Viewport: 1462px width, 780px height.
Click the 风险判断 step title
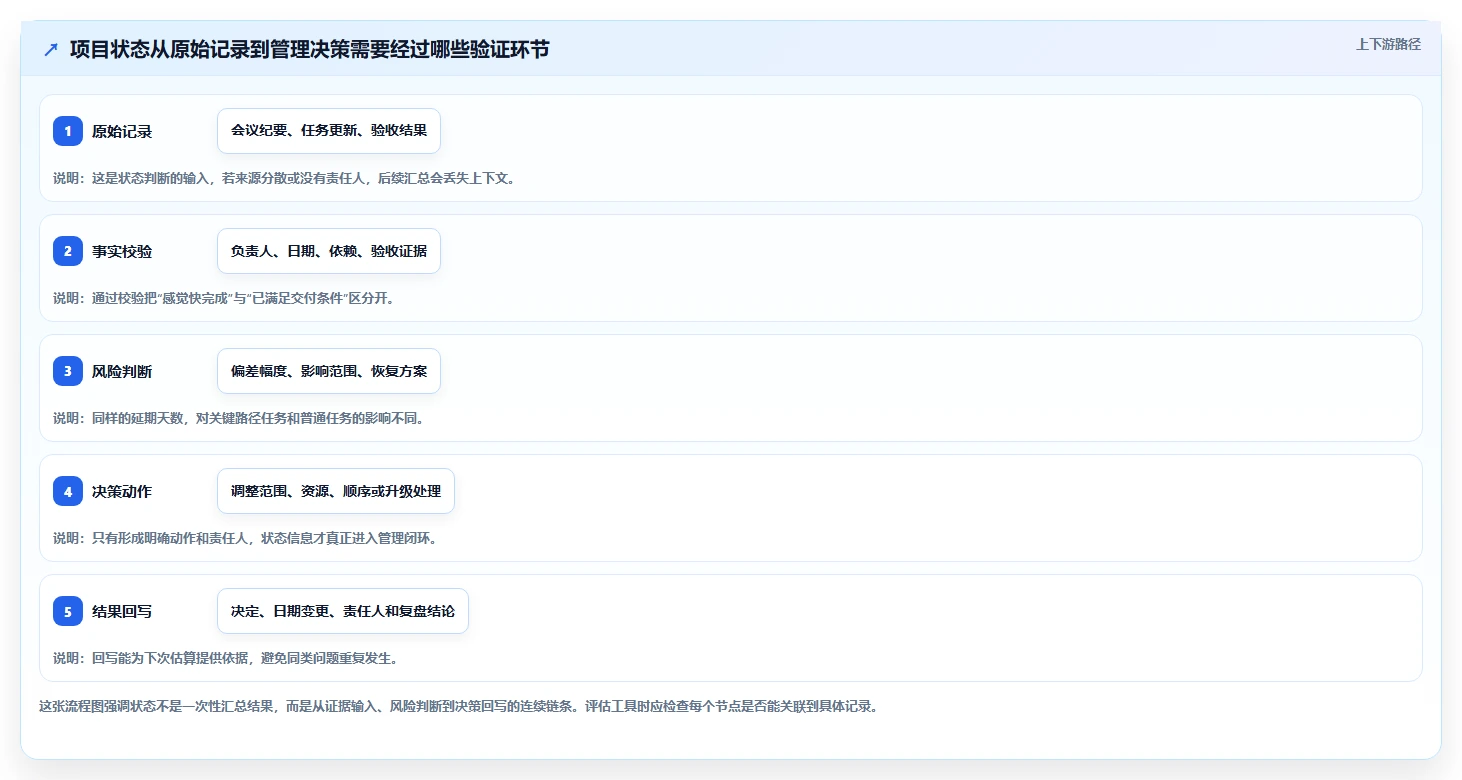[122, 371]
